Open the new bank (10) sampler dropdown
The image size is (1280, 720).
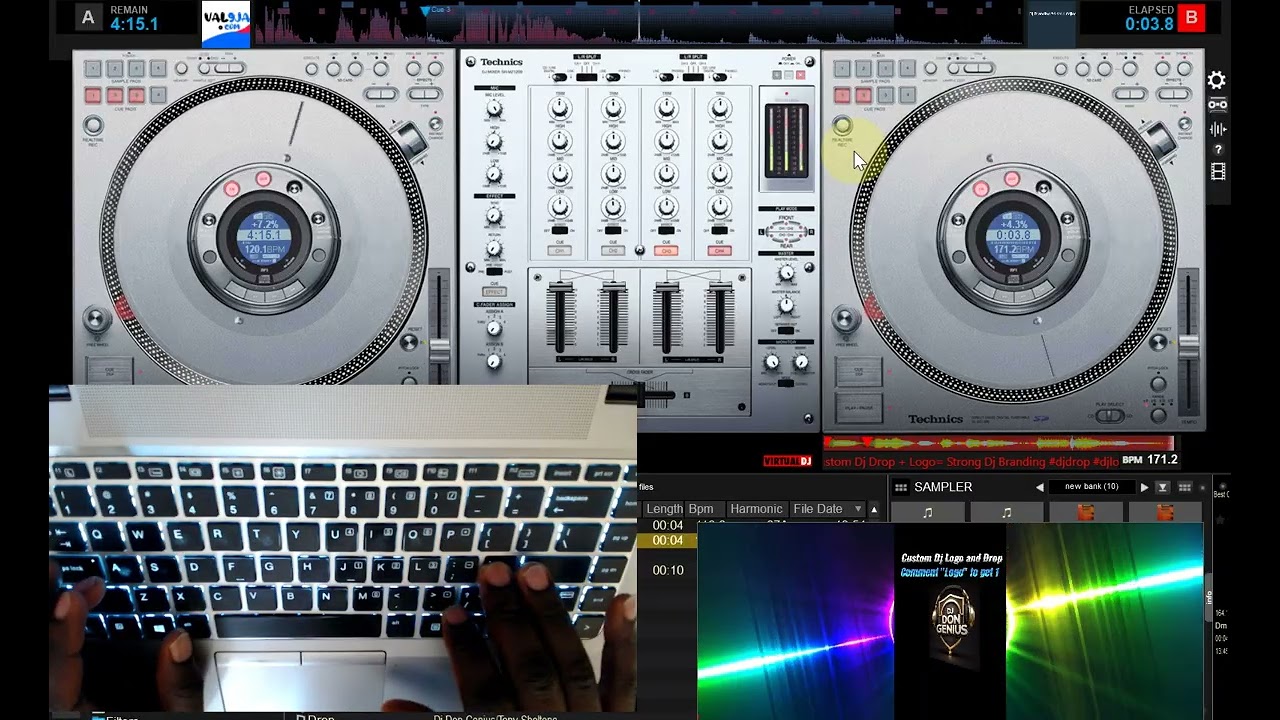(x=1091, y=487)
